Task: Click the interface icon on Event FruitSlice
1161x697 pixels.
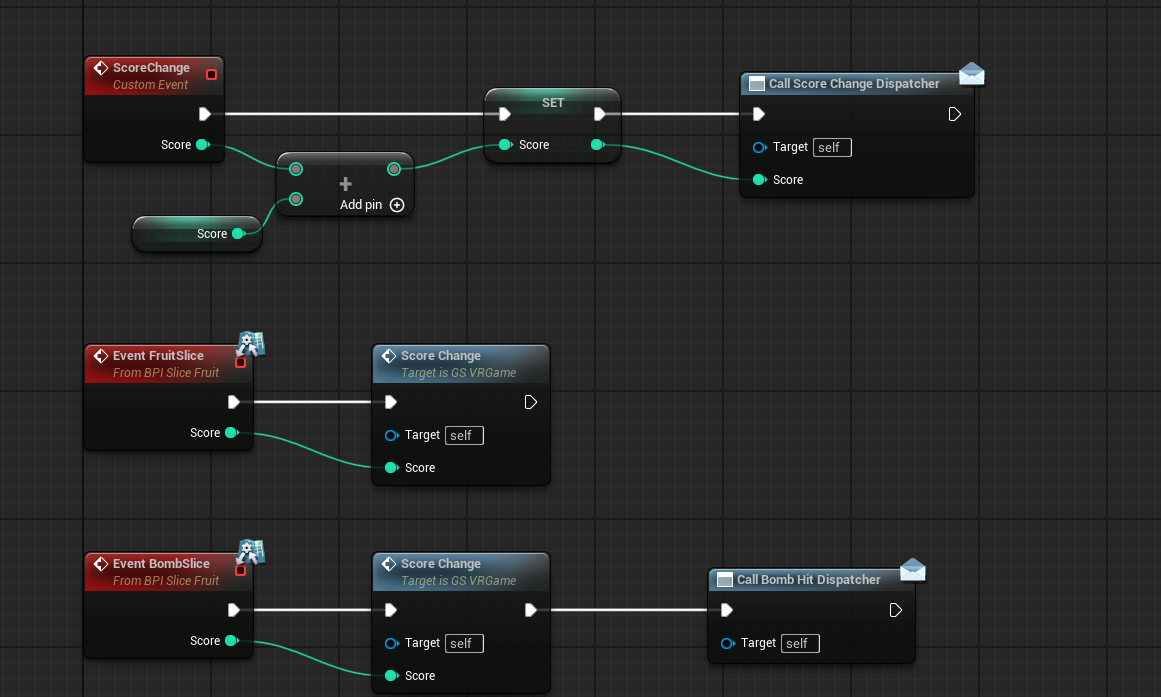Action: [x=251, y=344]
